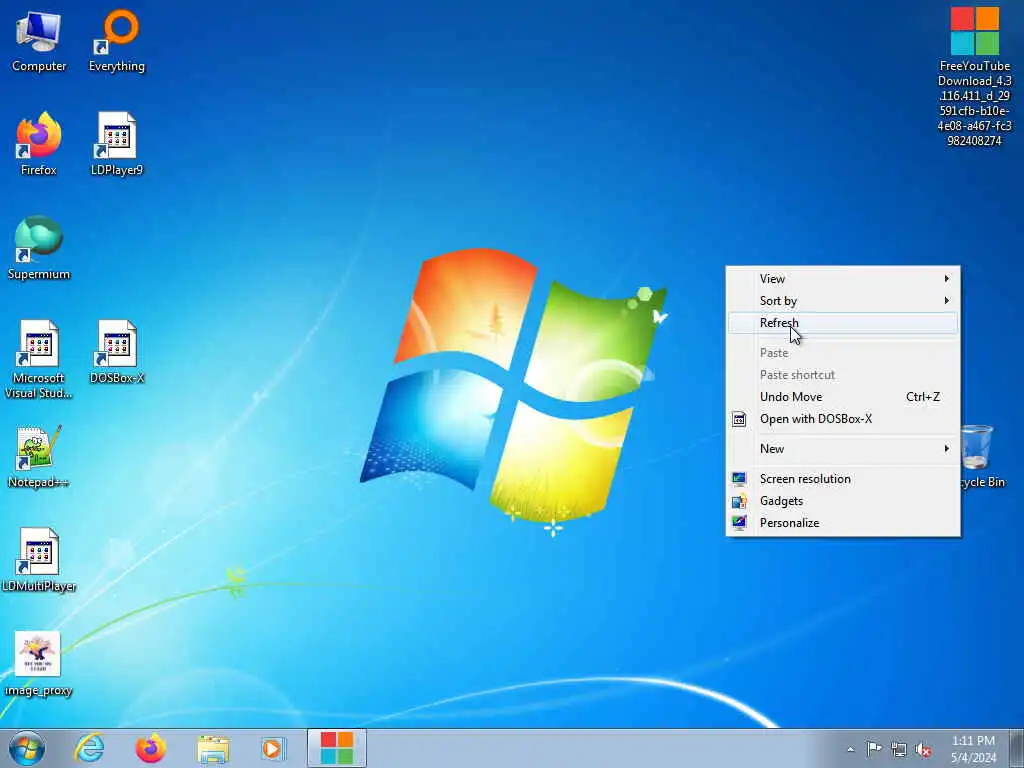Expand the View submenu
1024x768 pixels.
[x=842, y=279]
